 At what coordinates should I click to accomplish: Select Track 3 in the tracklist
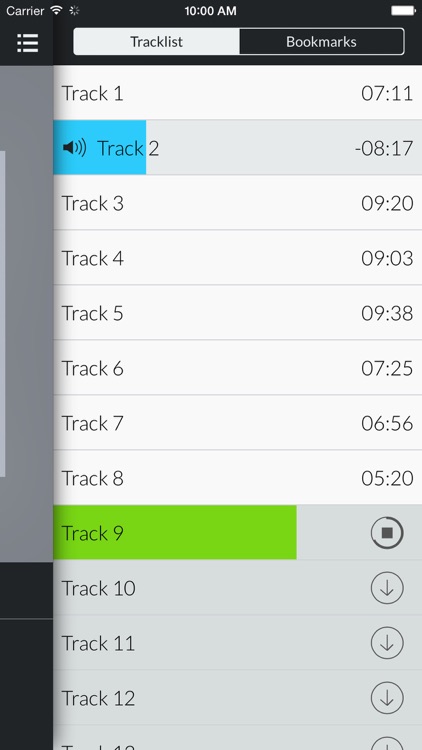pyautogui.click(x=237, y=203)
